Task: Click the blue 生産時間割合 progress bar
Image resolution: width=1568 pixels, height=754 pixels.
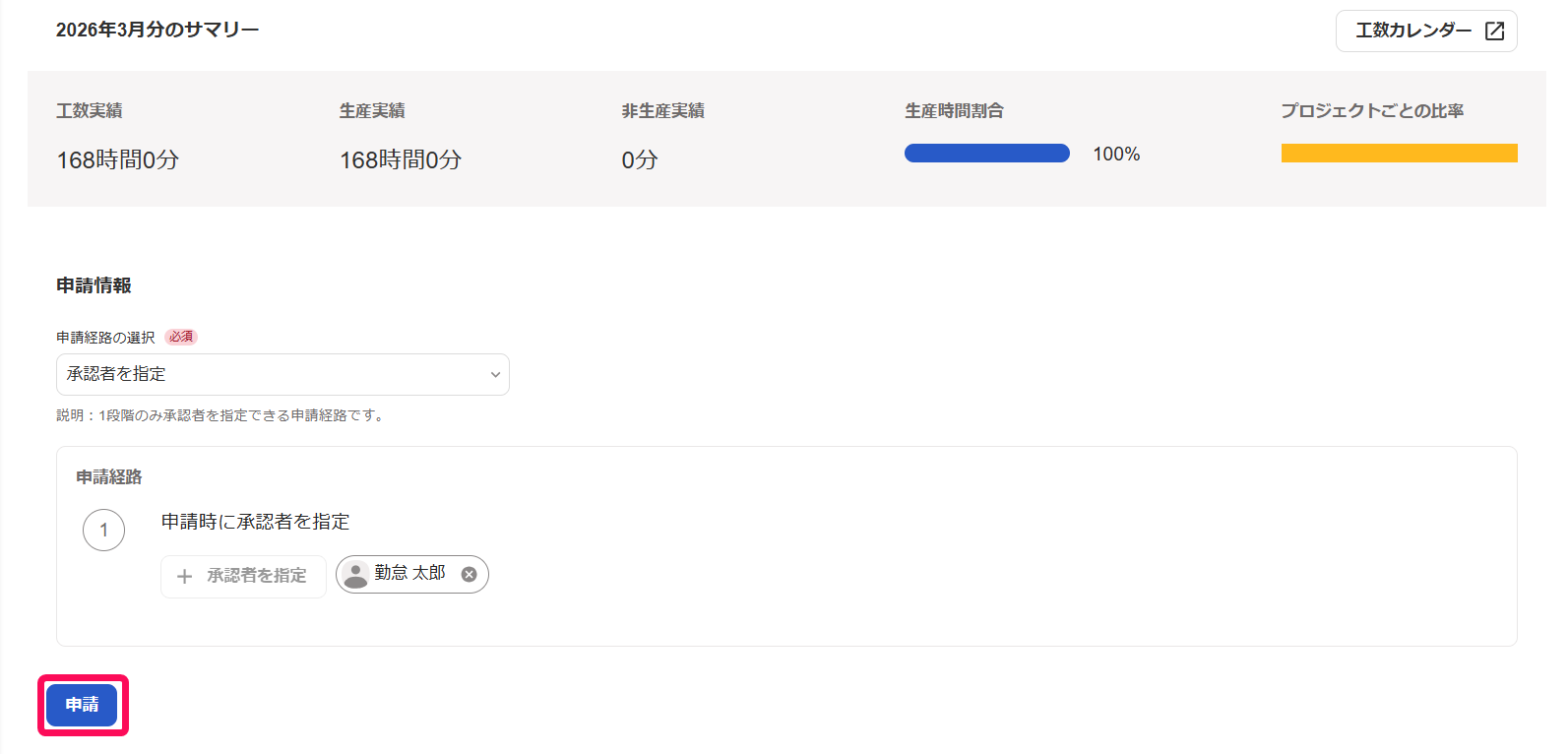Action: click(x=987, y=154)
